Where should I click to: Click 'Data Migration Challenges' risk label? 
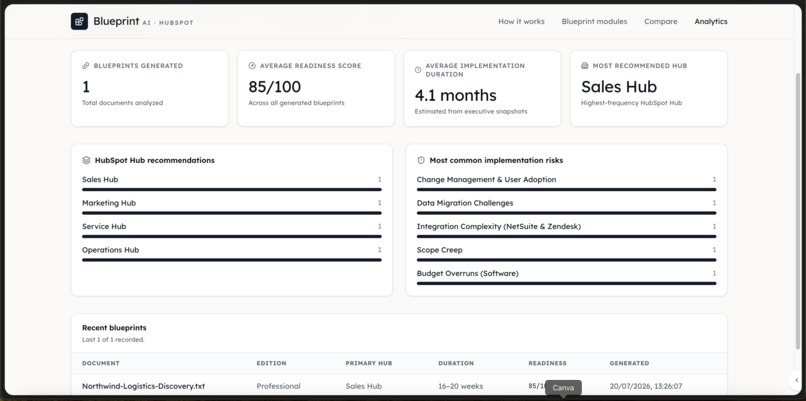pyautogui.click(x=465, y=203)
